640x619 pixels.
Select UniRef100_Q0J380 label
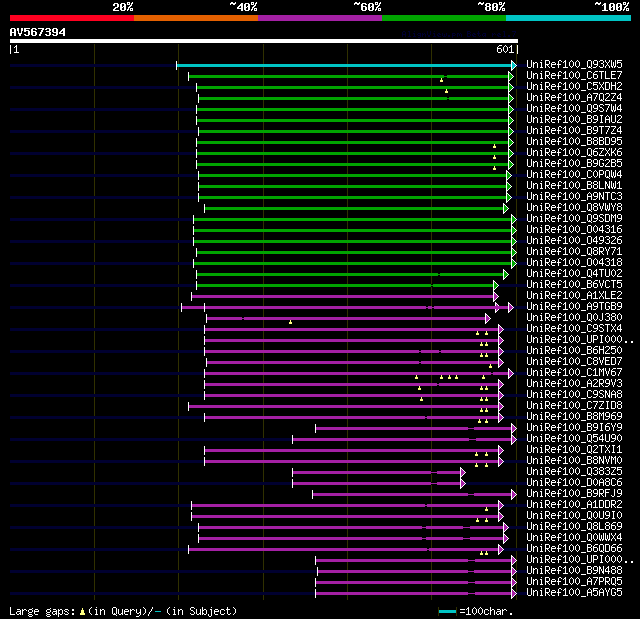point(574,318)
